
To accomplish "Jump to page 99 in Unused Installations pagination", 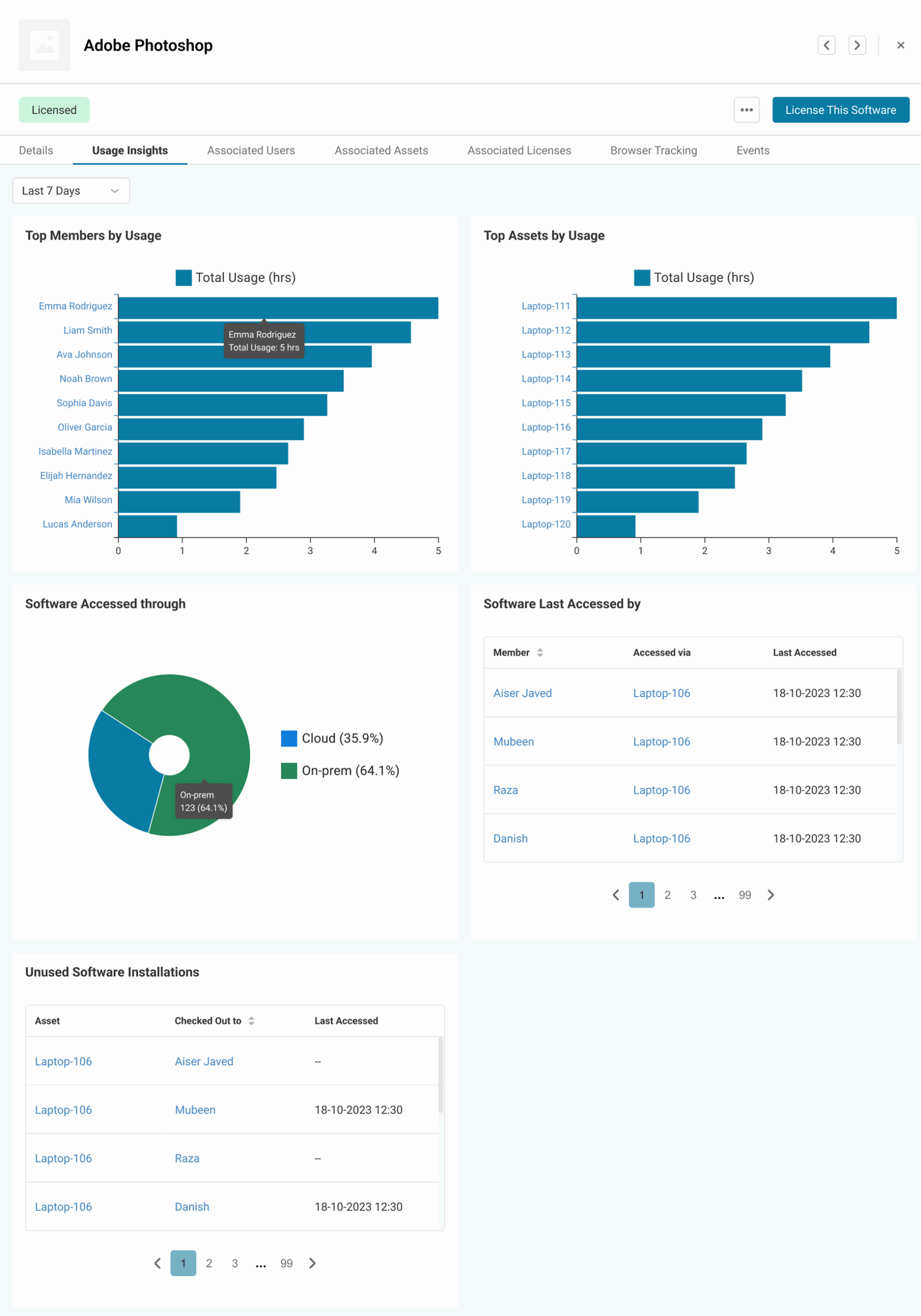I will click(x=286, y=1263).
